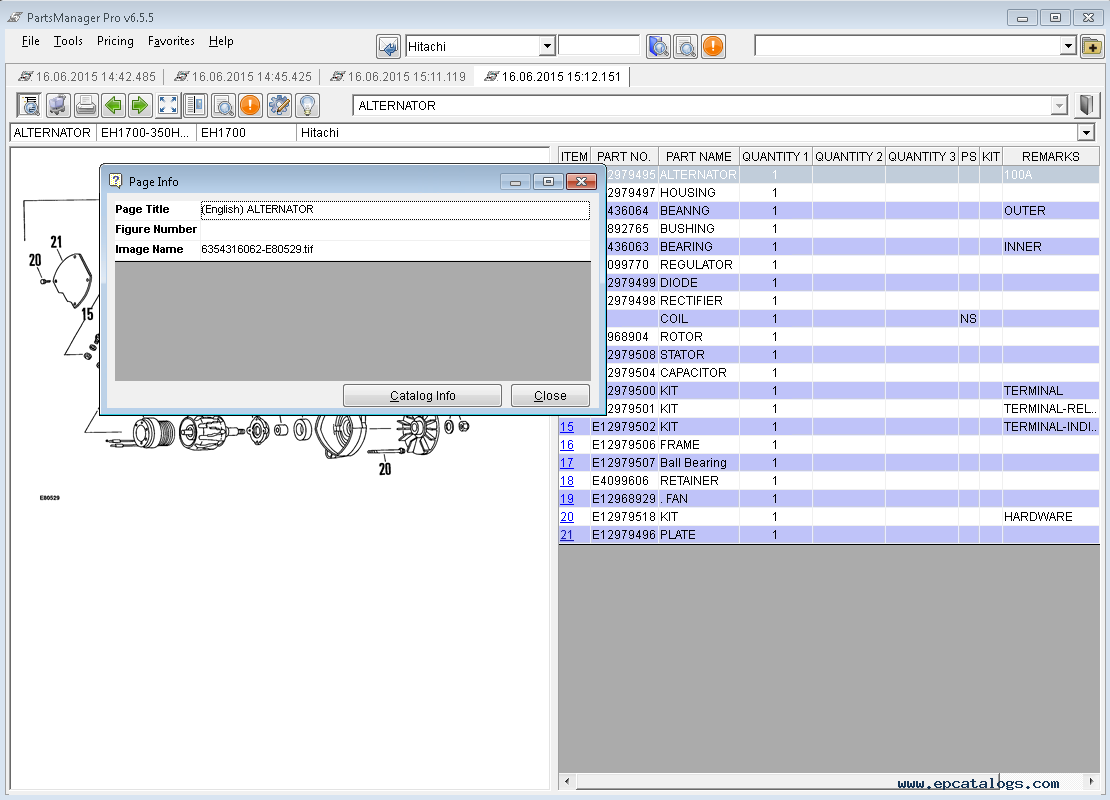Viewport: 1110px width, 800px height.
Task: Expand the breadcrumb path dropdown arrow
Action: click(1085, 132)
